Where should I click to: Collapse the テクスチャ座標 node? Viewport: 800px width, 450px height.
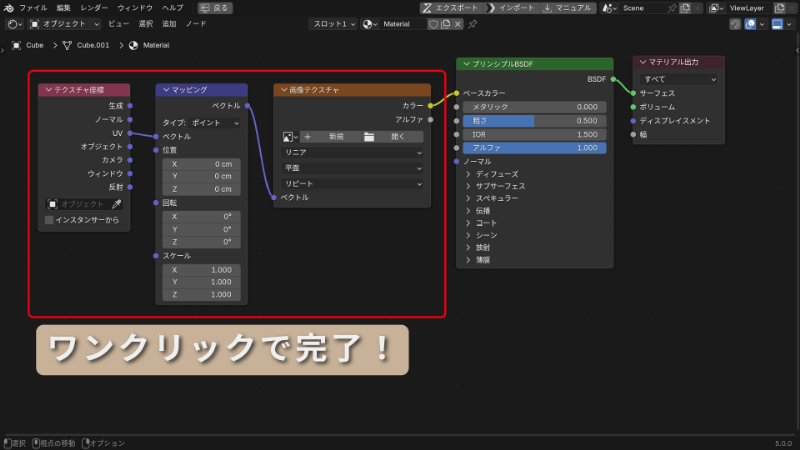[48, 90]
